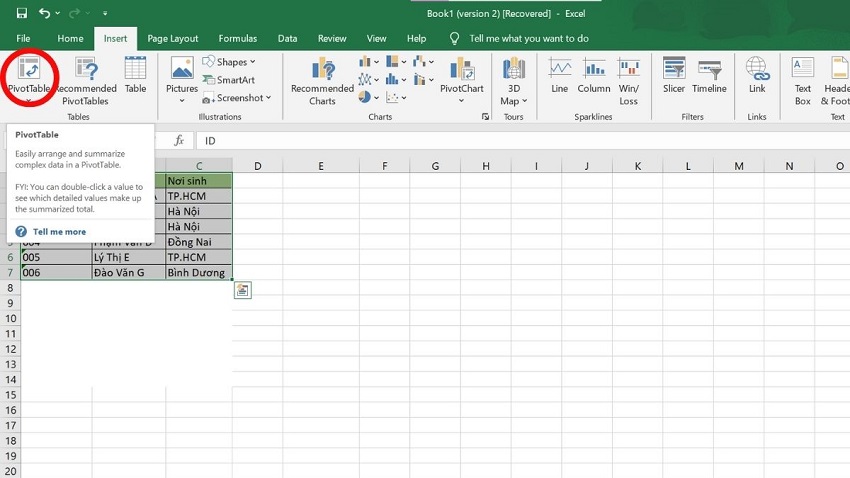The width and height of the screenshot is (850, 478).
Task: Insert a Column sparkline
Action: pos(593,75)
